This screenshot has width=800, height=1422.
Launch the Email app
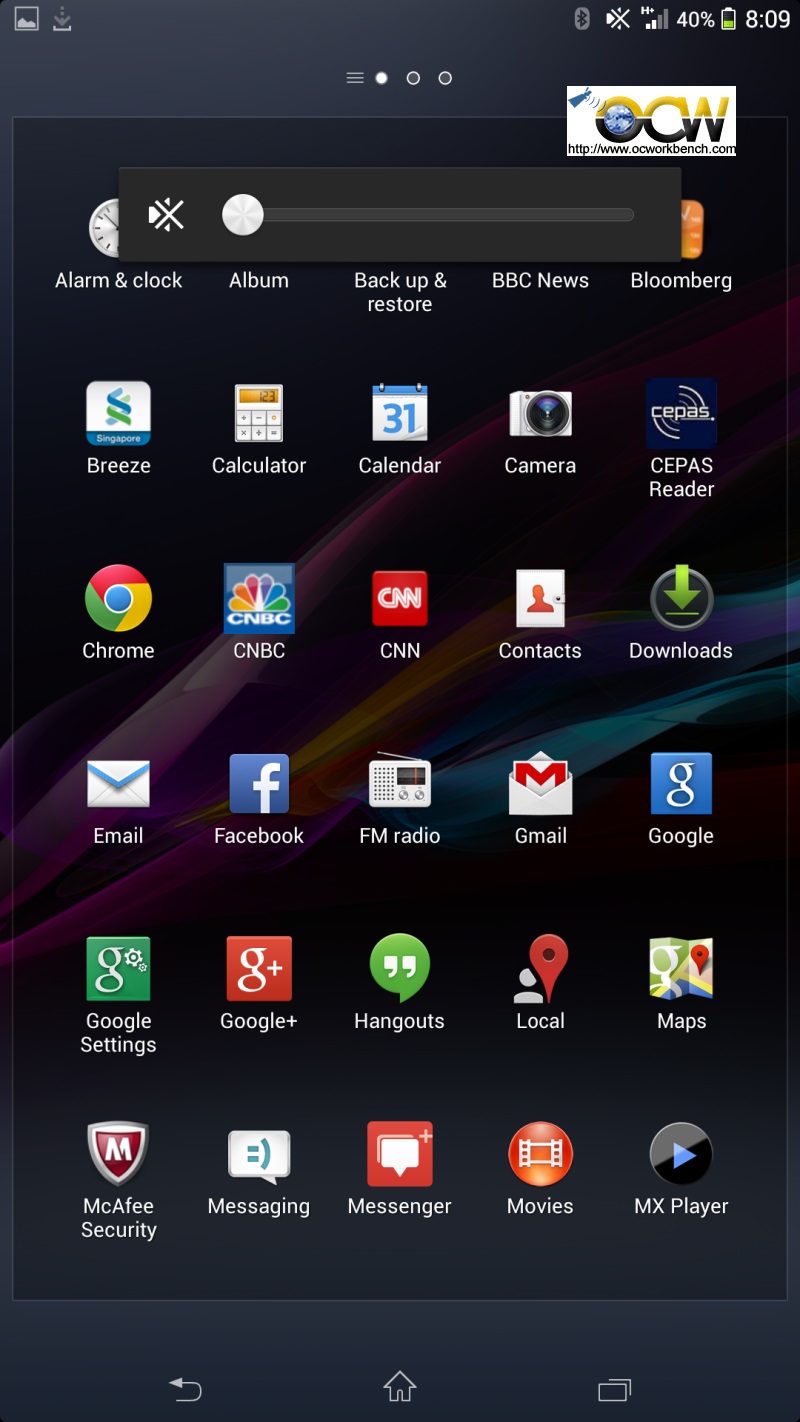(118, 784)
